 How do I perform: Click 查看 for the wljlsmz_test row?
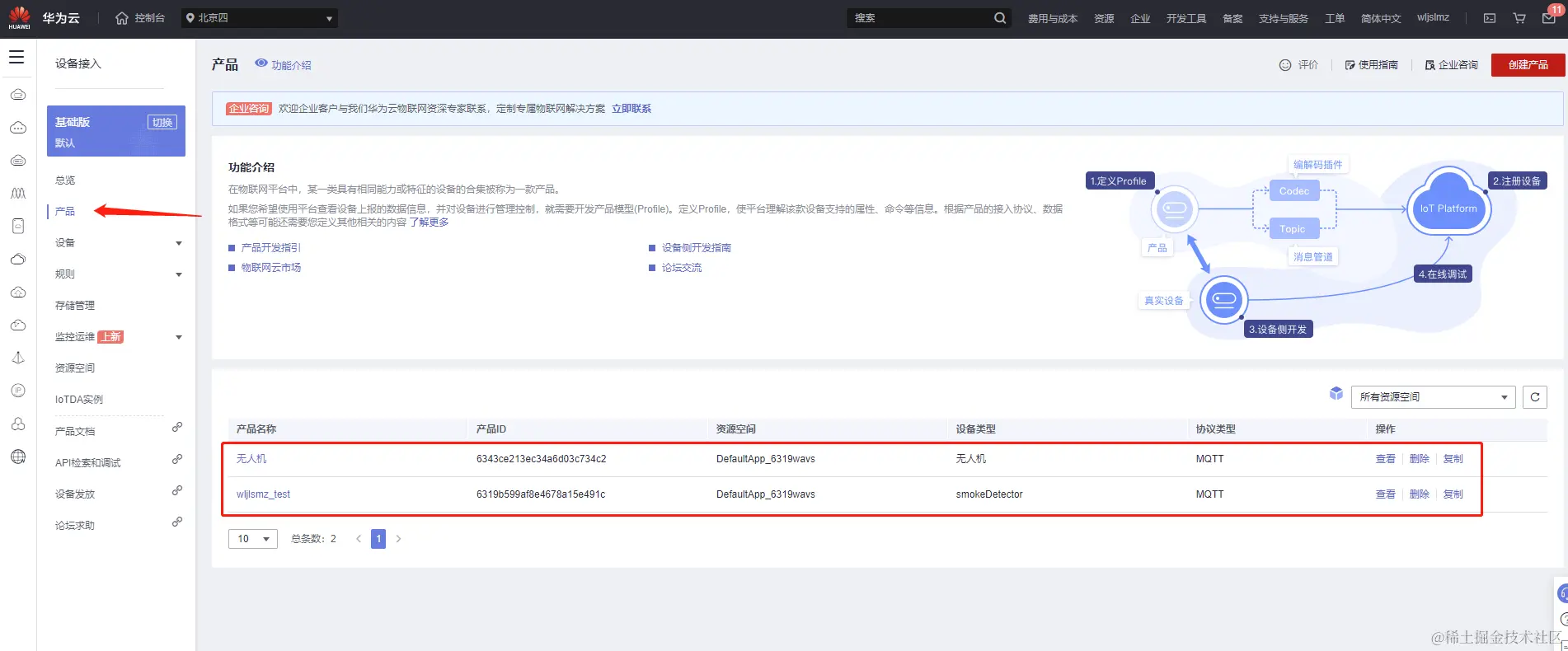pos(1386,494)
